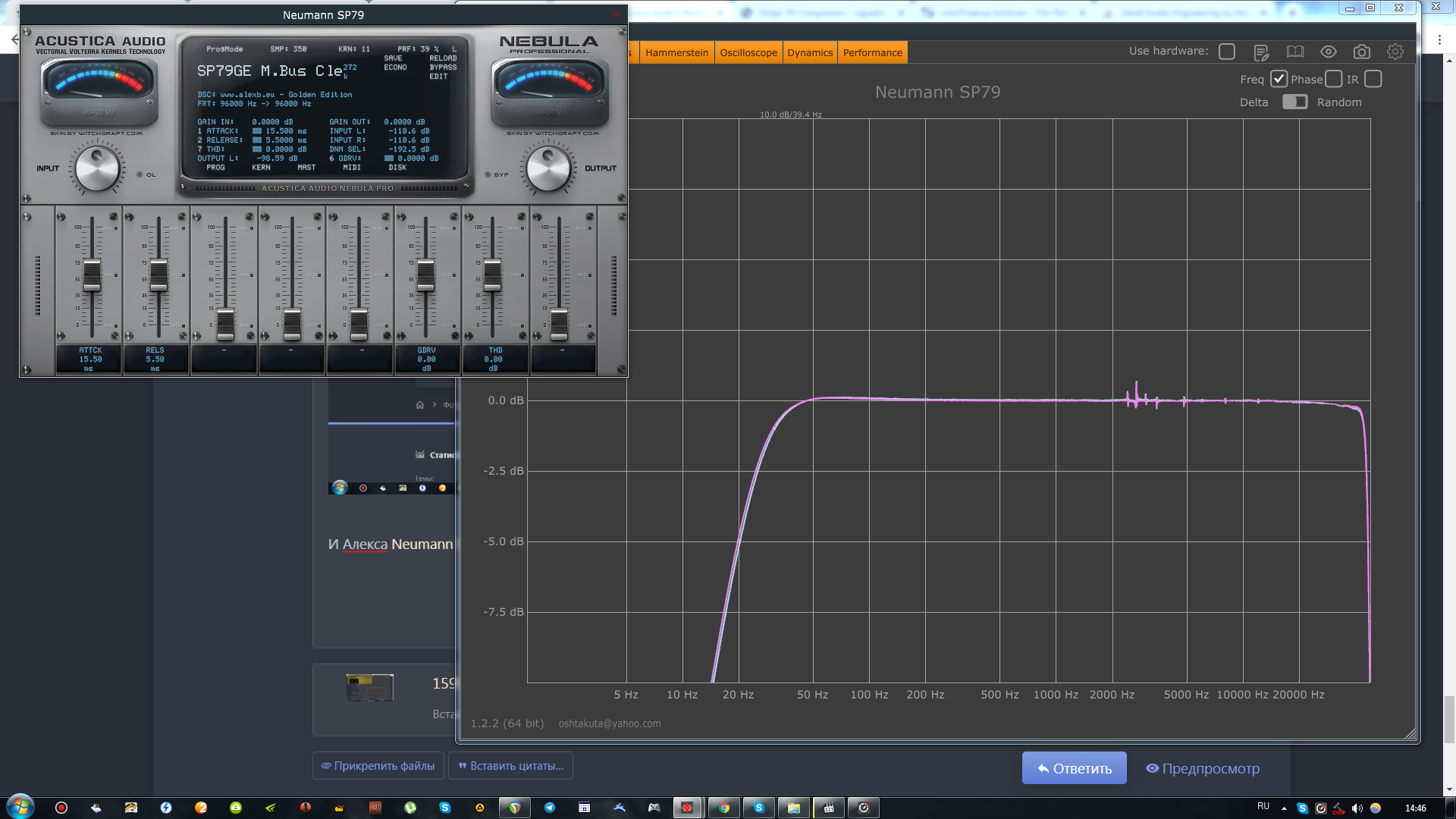Image resolution: width=1456 pixels, height=819 pixels.
Task: Click the RELS fader handle
Action: [x=158, y=275]
